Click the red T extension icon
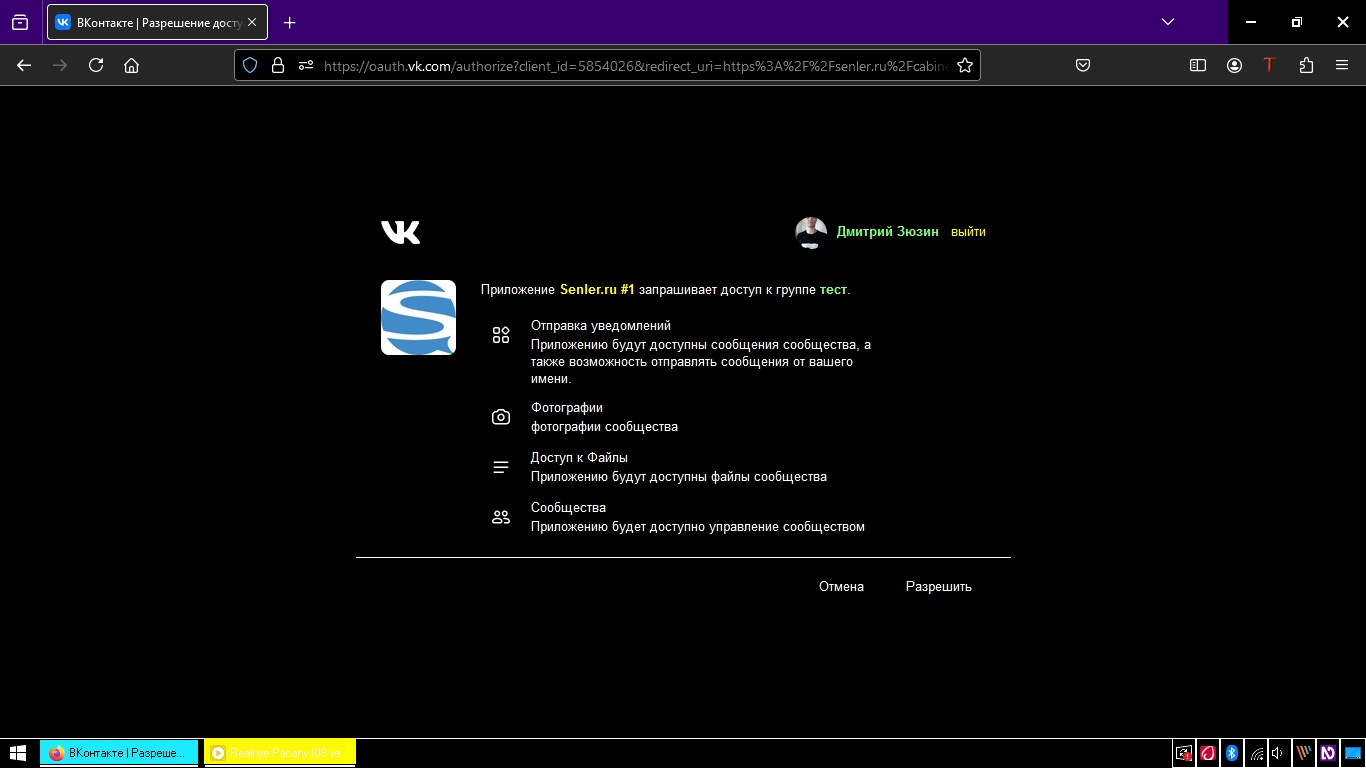 pyautogui.click(x=1270, y=65)
